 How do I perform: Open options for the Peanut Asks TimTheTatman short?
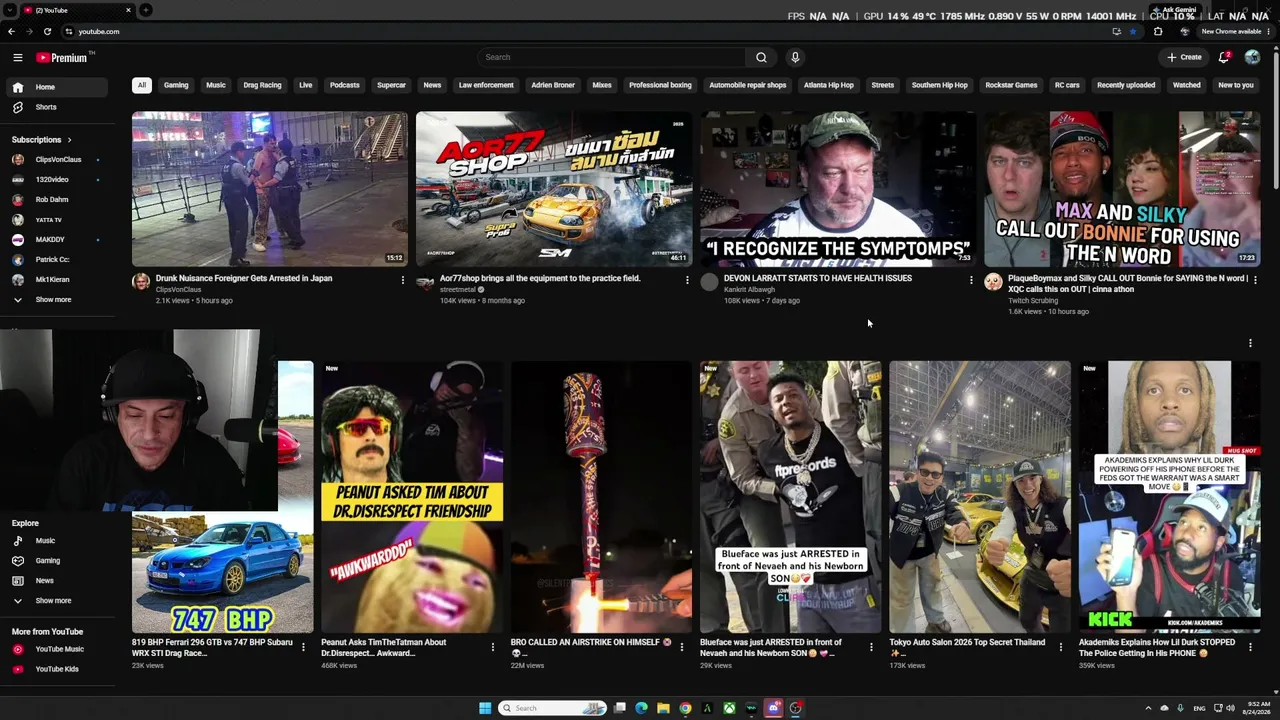[492, 647]
